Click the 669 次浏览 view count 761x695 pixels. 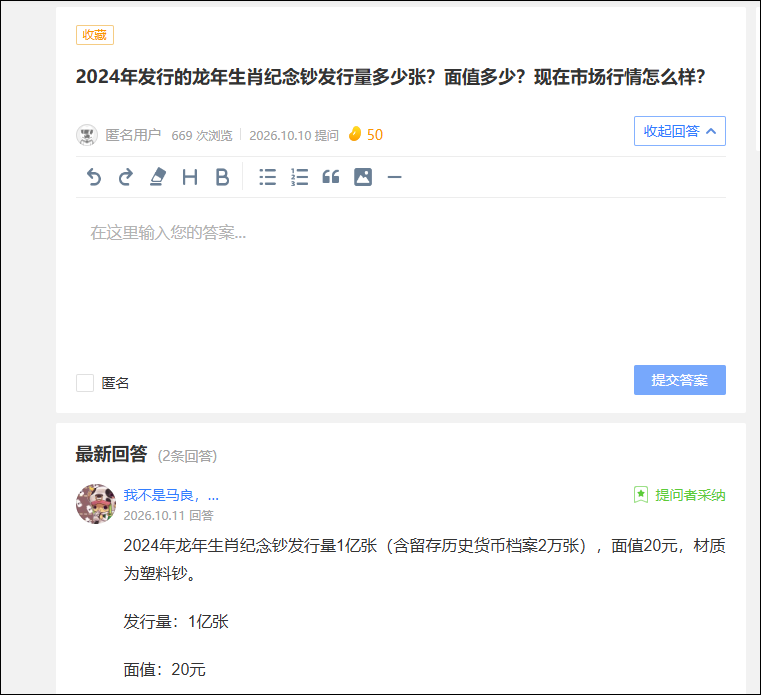202,135
